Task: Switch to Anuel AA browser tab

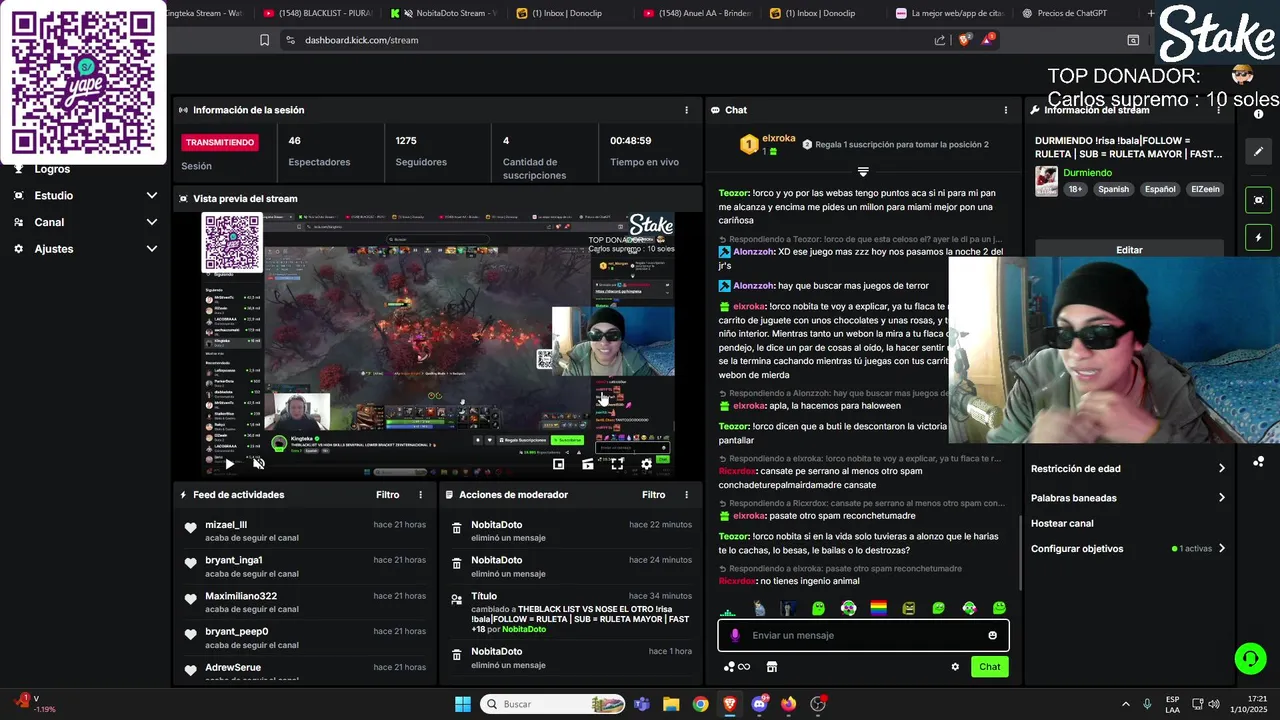Action: click(697, 13)
